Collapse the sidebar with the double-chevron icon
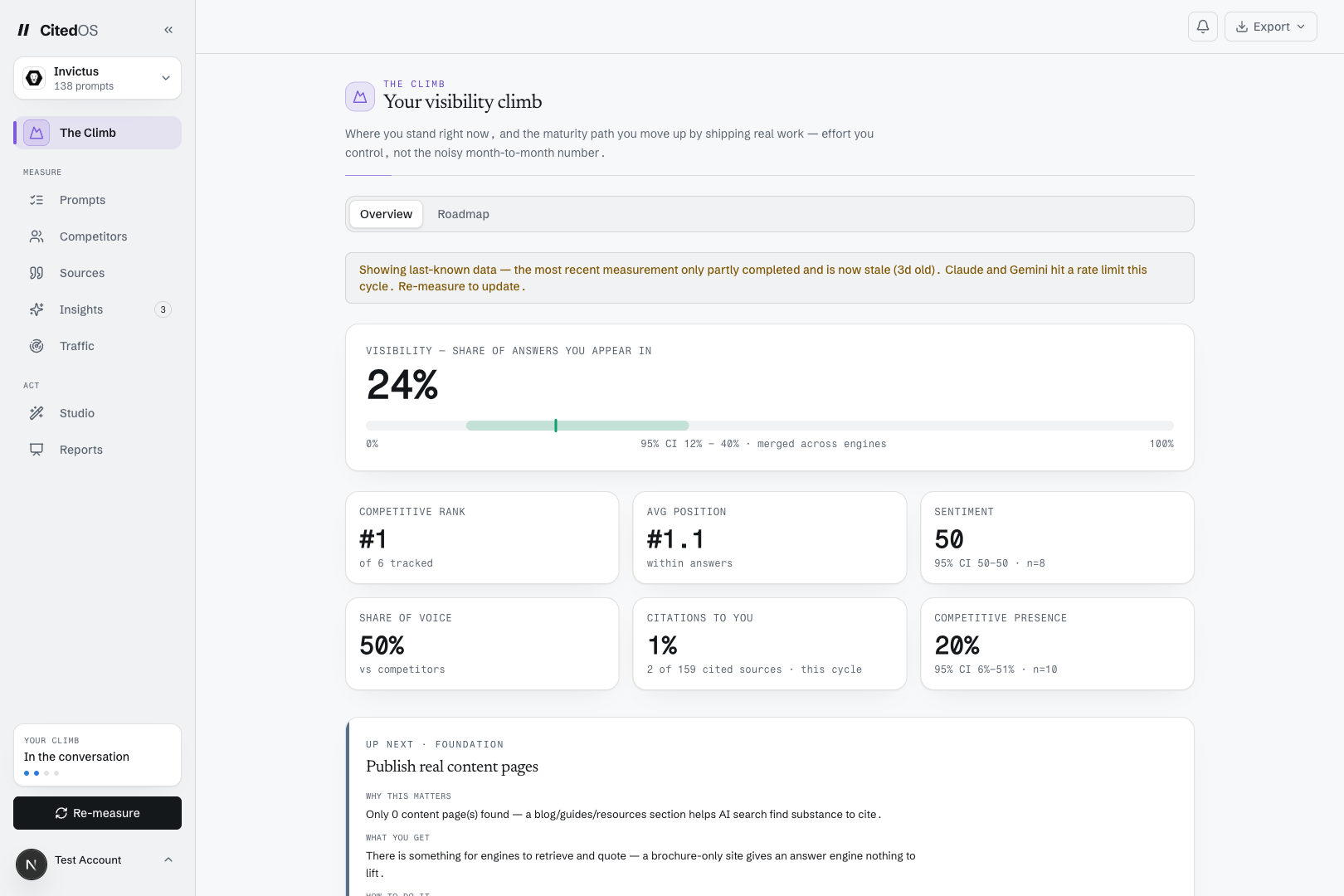Viewport: 1344px width, 896px height. tap(168, 30)
